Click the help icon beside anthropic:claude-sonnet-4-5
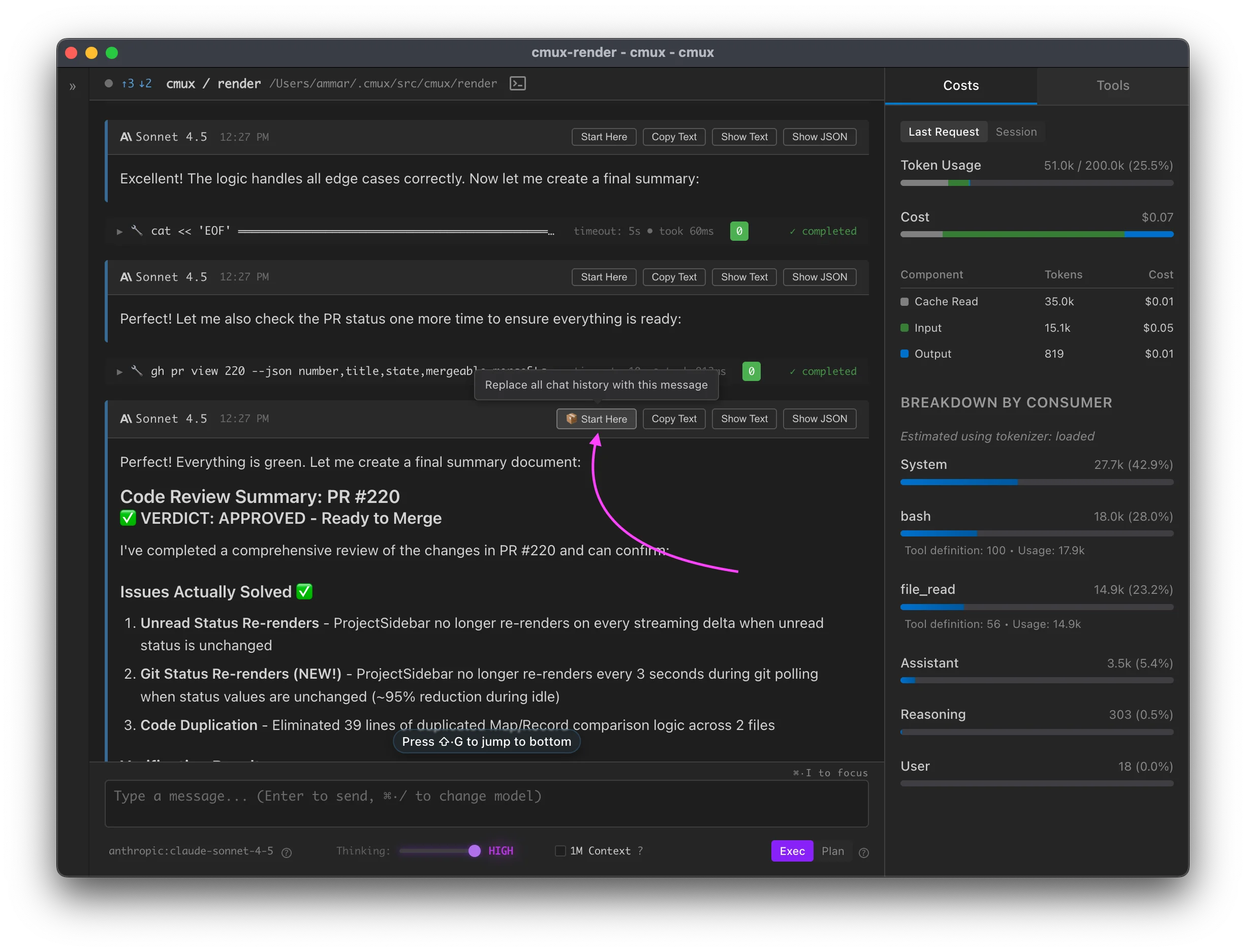The width and height of the screenshot is (1246, 952). [x=287, y=853]
